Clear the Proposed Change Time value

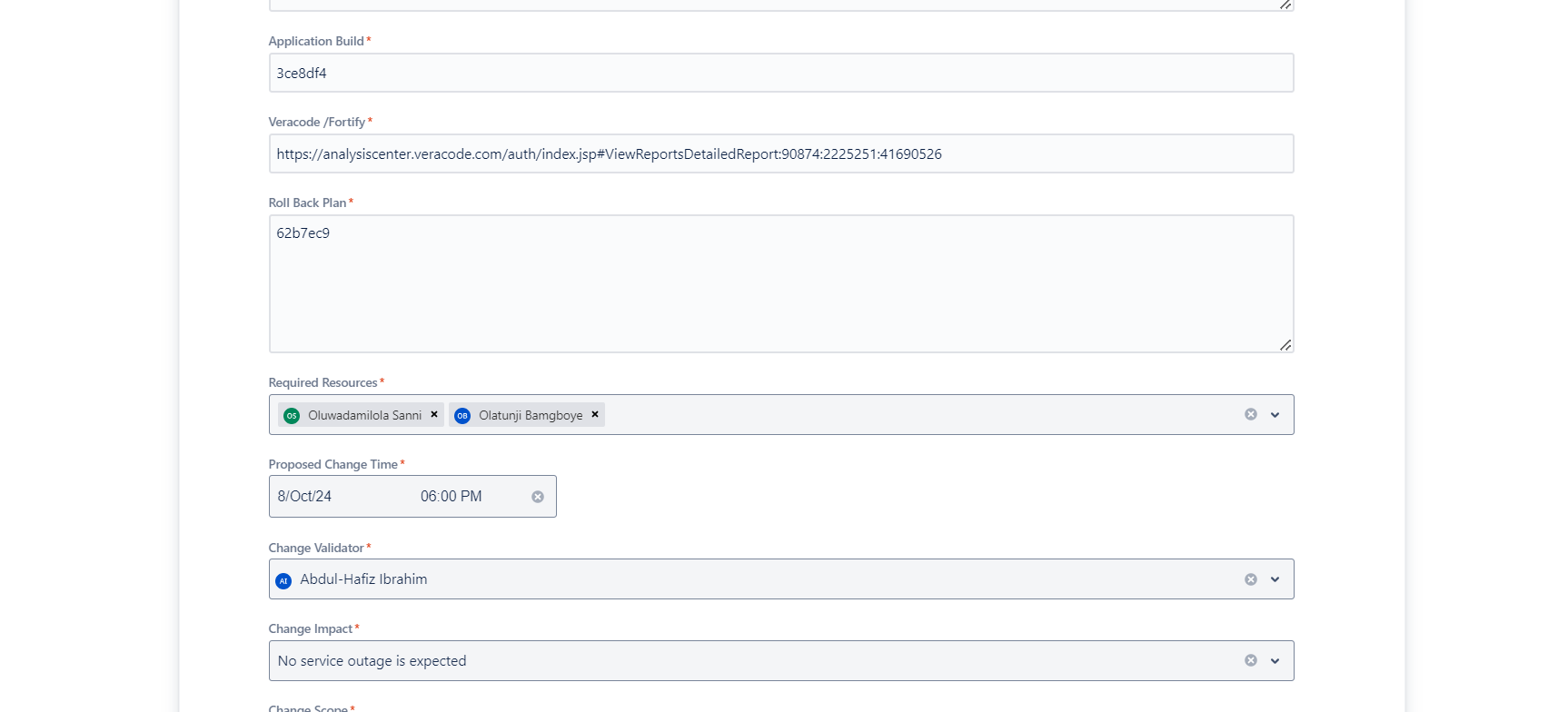click(538, 497)
